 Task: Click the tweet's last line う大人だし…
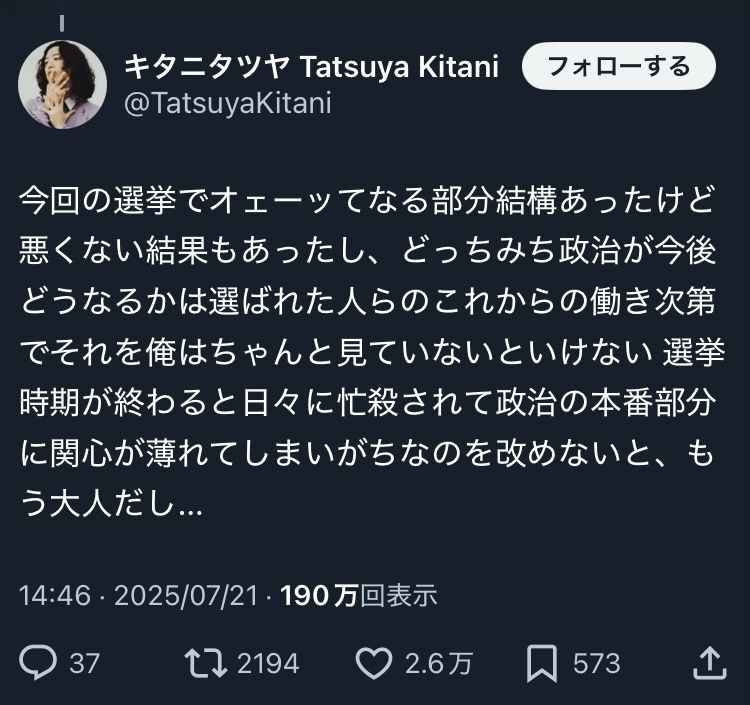point(110,506)
